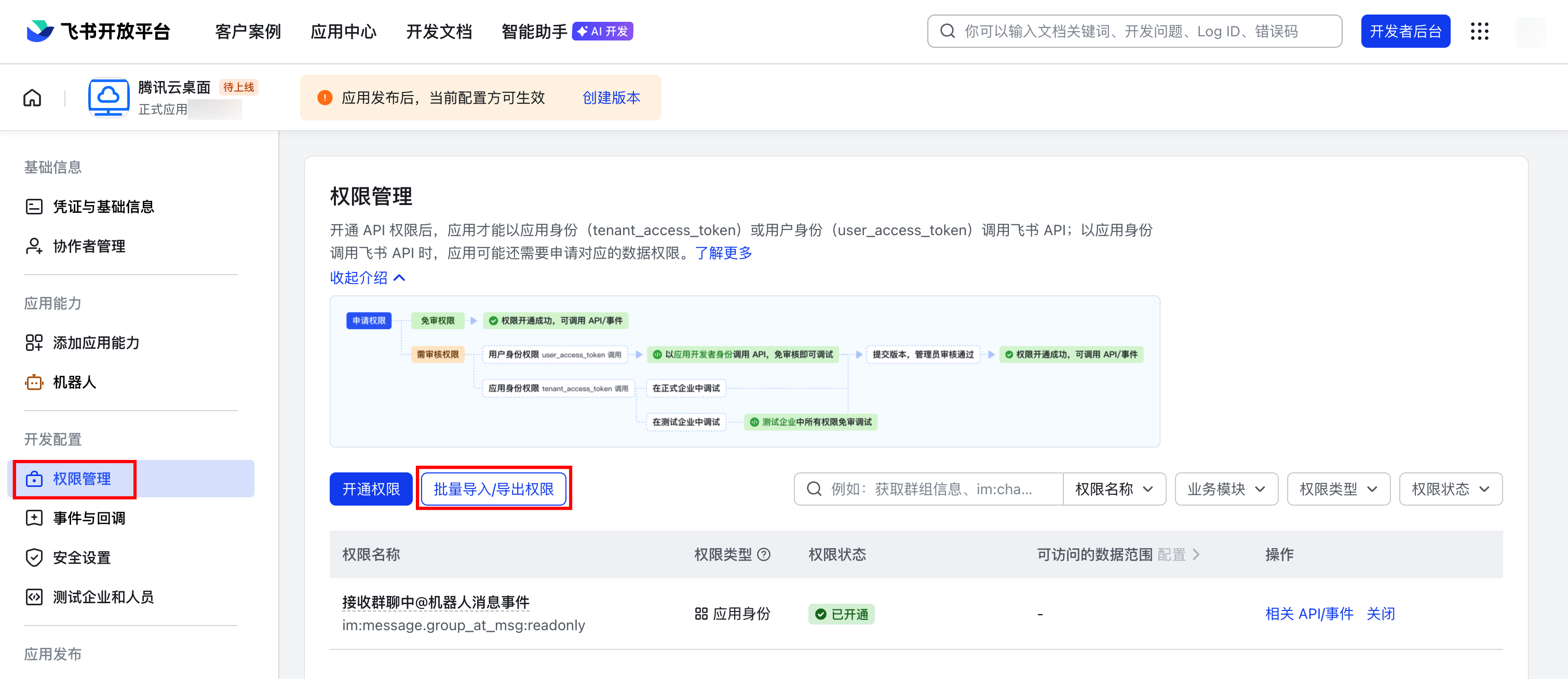Open 机器人 robot sidebar item
This screenshot has width=1568, height=679.
pos(74,382)
